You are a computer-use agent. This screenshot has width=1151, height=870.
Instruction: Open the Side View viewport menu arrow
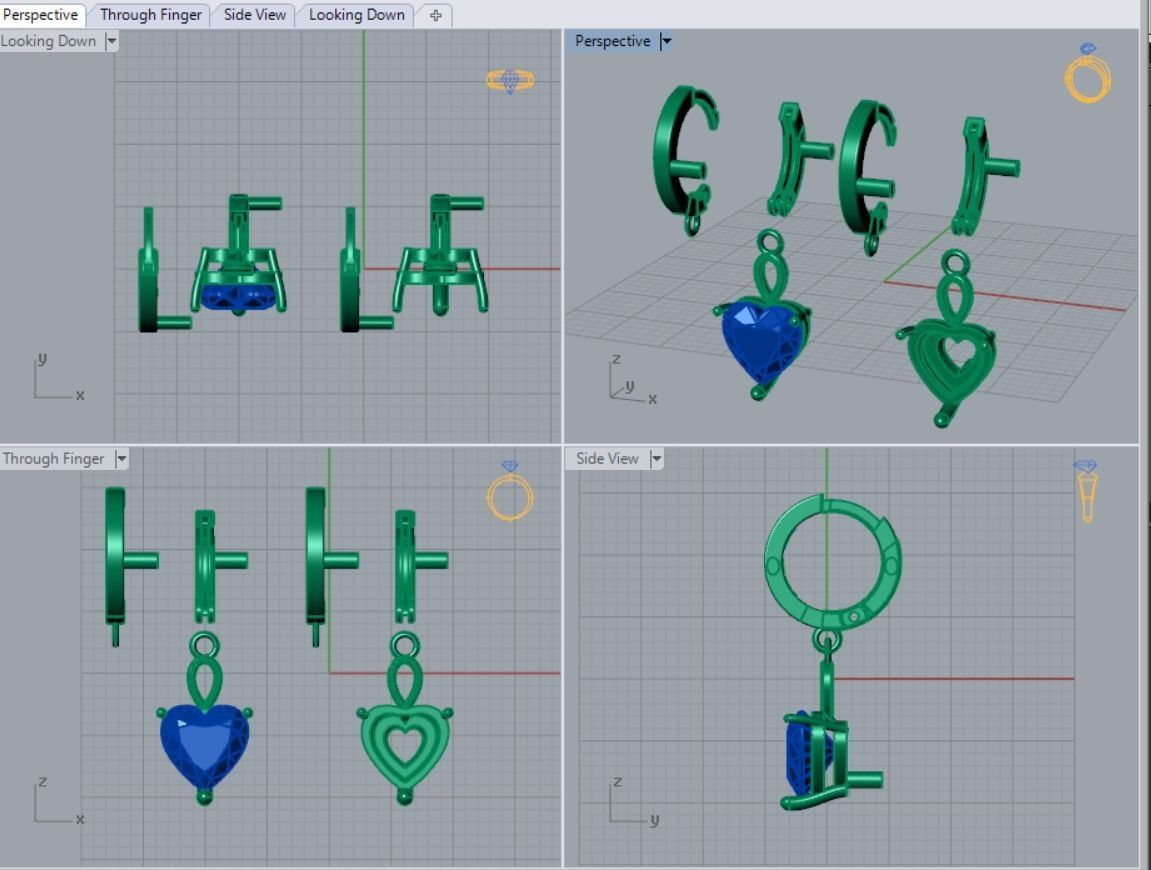[x=656, y=459]
